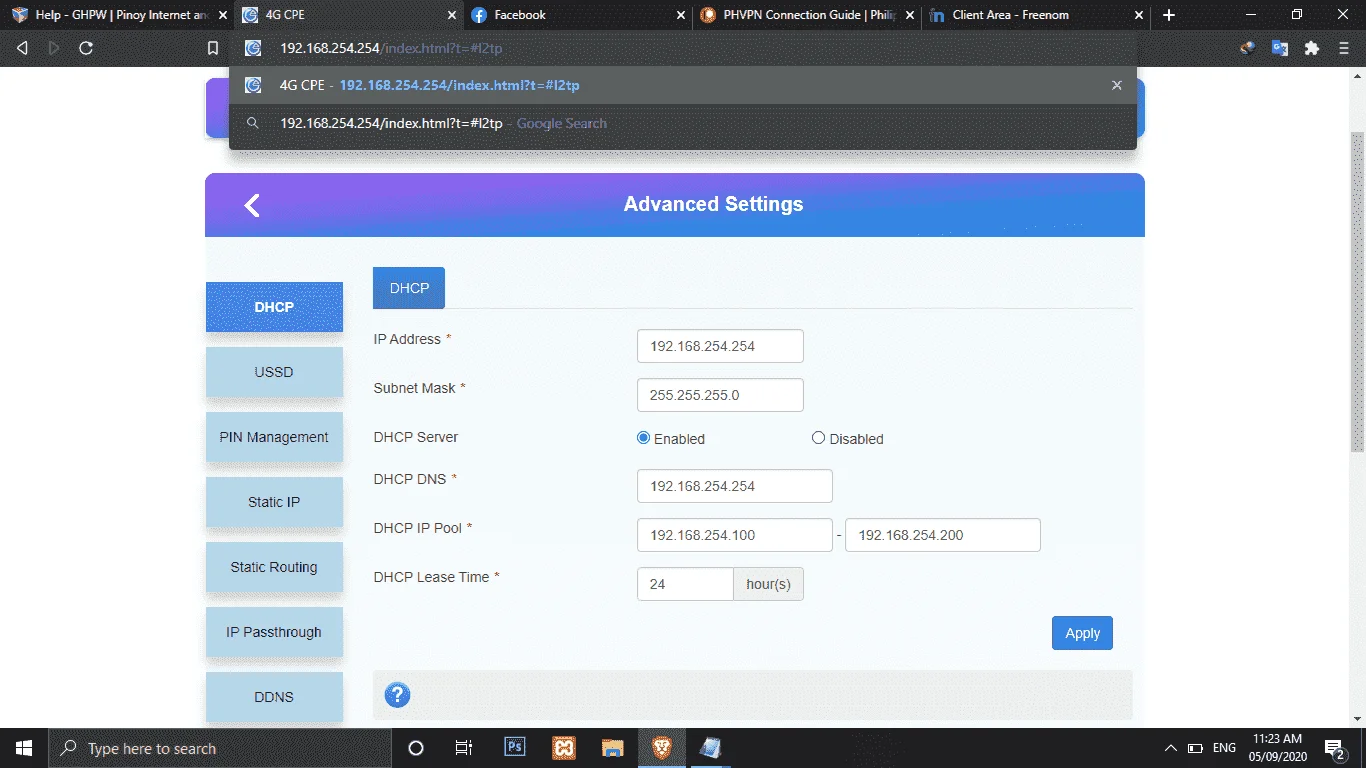Open the extensions puzzle piece icon

1312,48
